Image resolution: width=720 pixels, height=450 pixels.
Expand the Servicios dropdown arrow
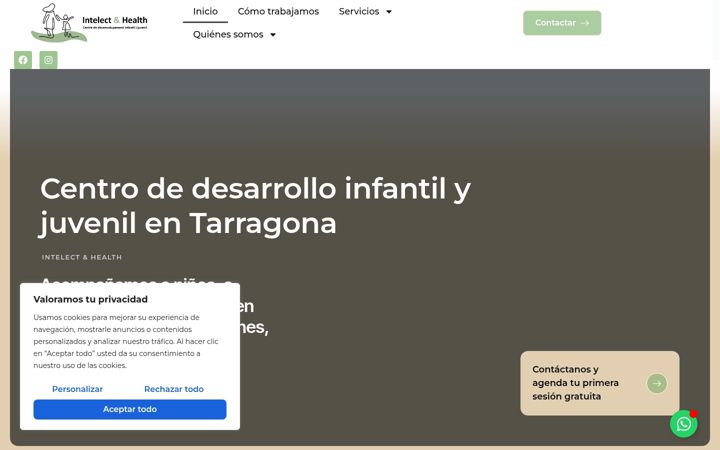coord(389,11)
